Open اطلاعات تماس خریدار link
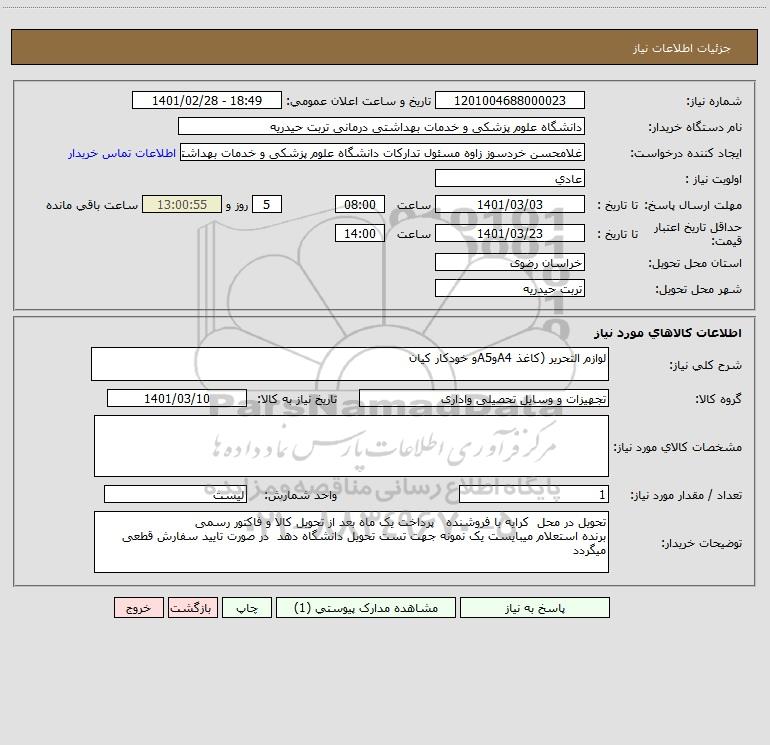770x745 pixels. (122, 153)
